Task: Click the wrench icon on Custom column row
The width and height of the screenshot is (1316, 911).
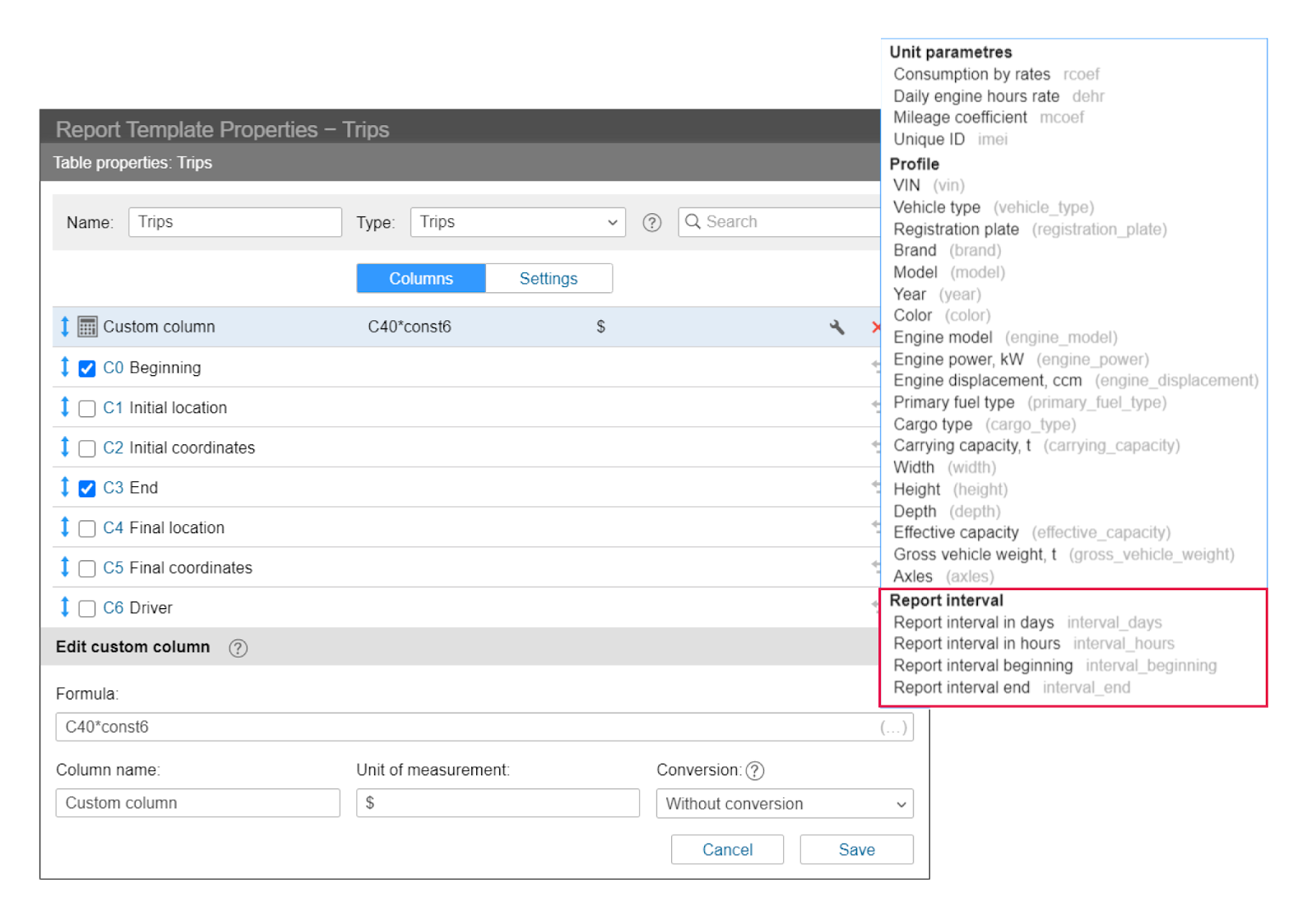Action: pyautogui.click(x=836, y=328)
